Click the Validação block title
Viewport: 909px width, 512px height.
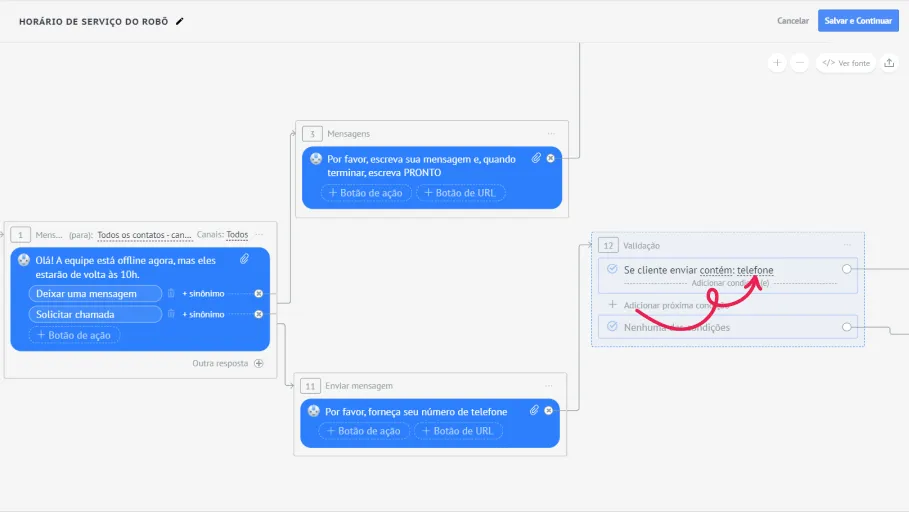pyautogui.click(x=641, y=246)
